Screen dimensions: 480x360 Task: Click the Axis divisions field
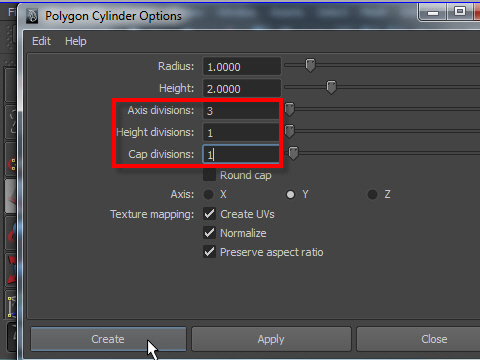241,111
